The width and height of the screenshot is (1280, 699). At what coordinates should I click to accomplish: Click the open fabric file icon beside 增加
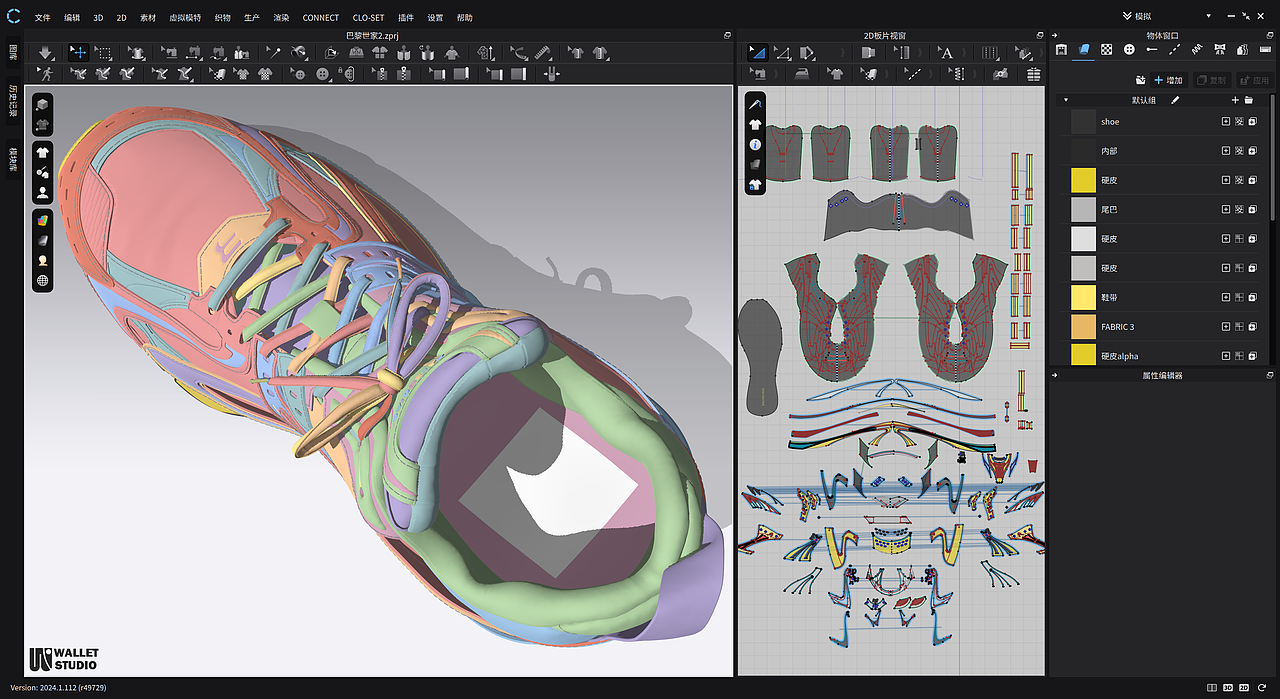pyautogui.click(x=1141, y=80)
